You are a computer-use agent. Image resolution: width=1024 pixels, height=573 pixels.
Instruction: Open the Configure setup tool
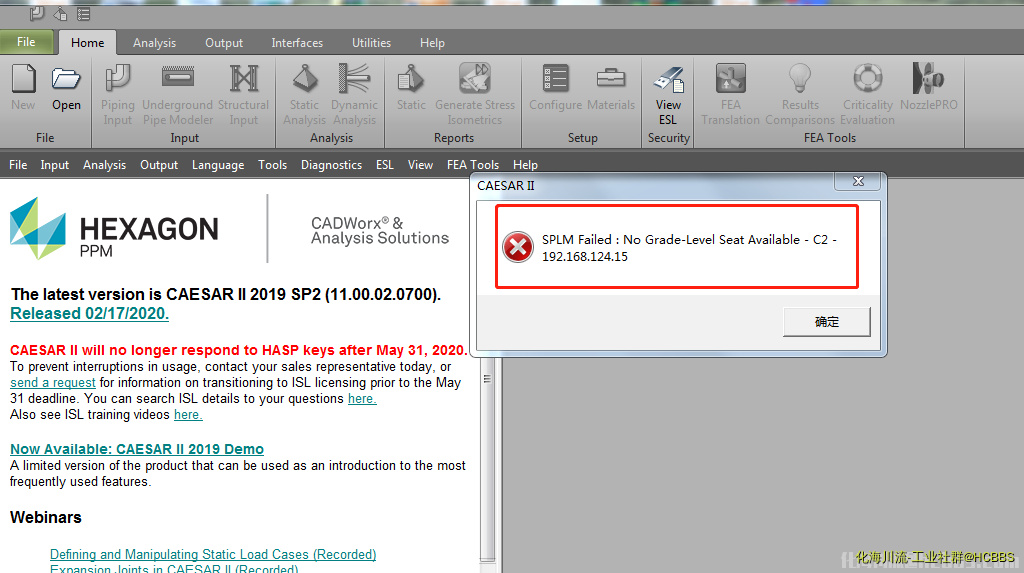pyautogui.click(x=556, y=87)
